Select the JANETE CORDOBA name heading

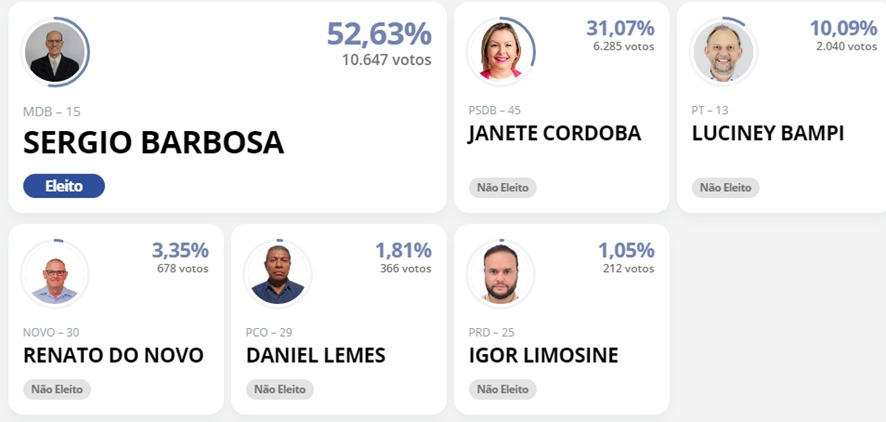555,133
